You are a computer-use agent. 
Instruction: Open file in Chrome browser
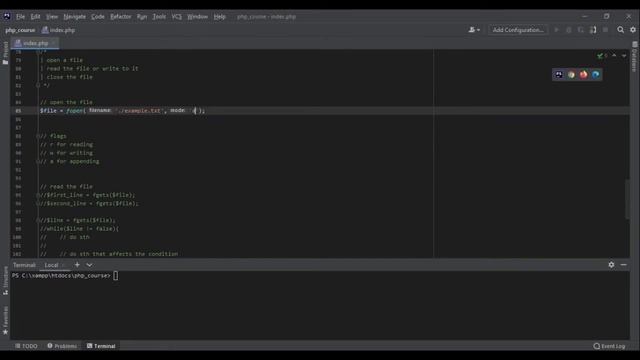(x=571, y=75)
